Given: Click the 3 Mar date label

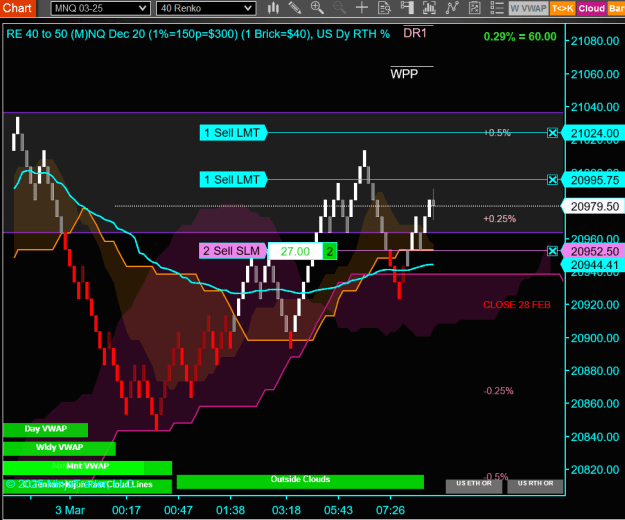Looking at the screenshot, I should tap(70, 510).
